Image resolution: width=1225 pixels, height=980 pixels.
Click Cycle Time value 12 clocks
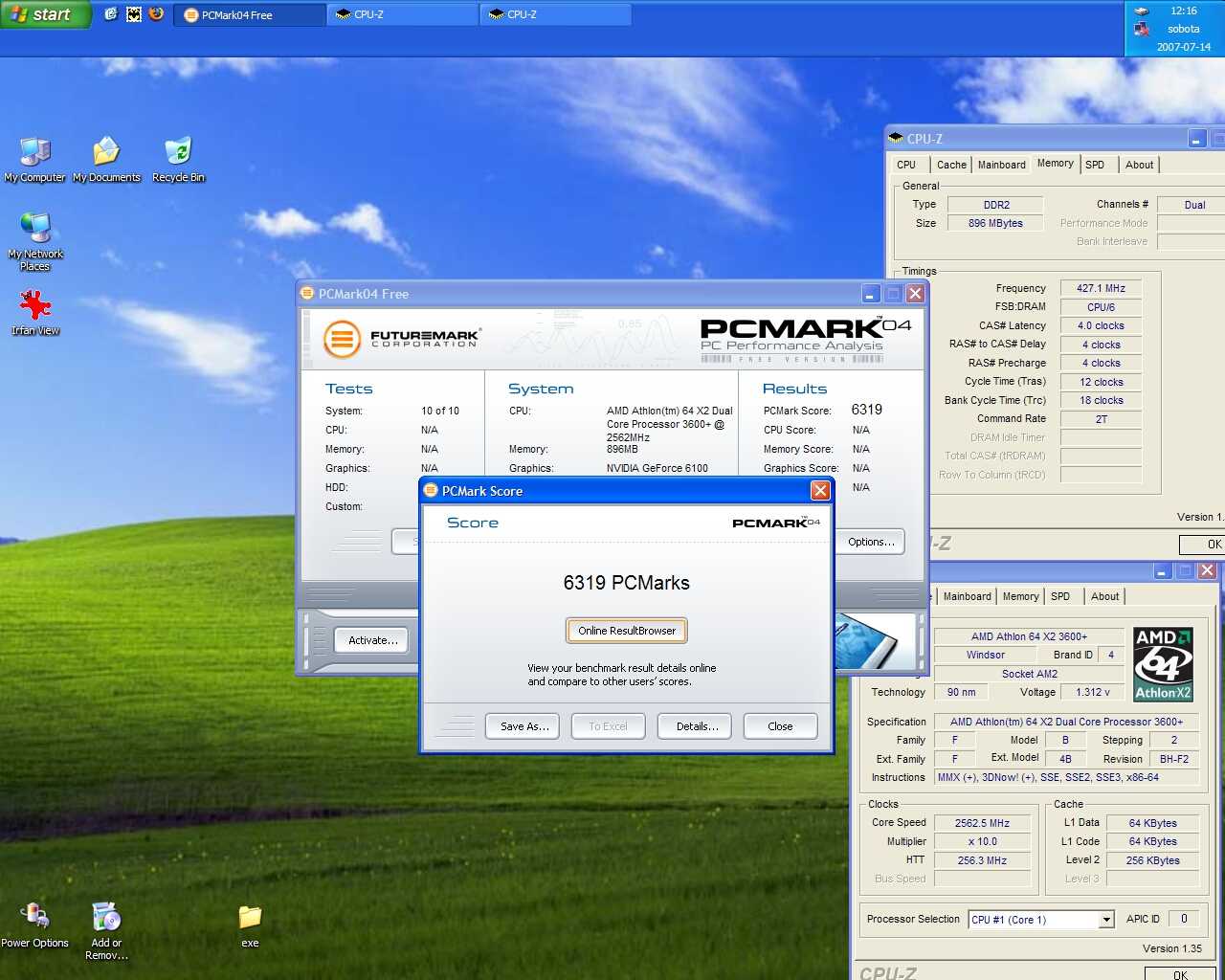(1101, 382)
